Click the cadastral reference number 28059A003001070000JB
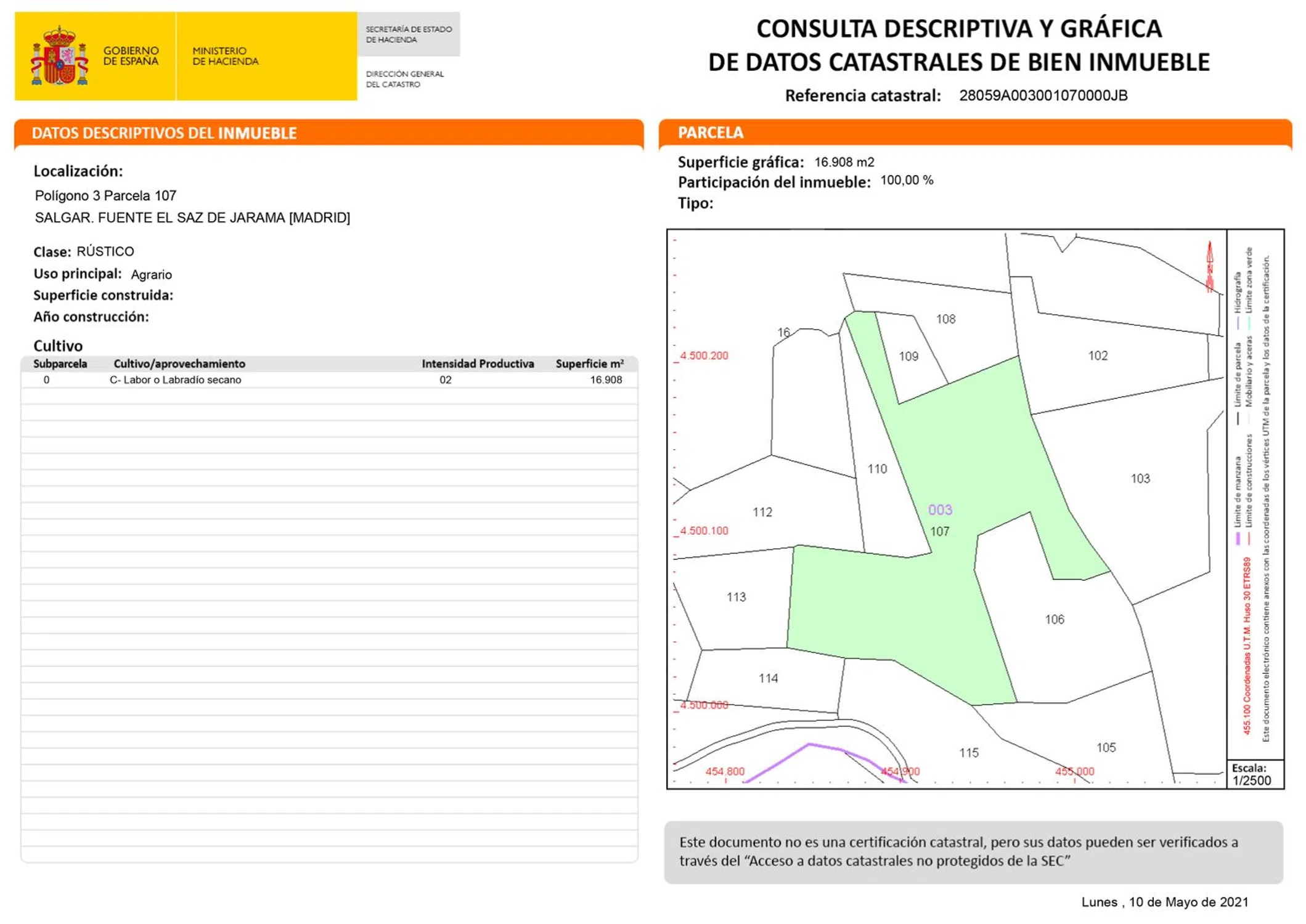The image size is (1306, 924). coord(1043,95)
